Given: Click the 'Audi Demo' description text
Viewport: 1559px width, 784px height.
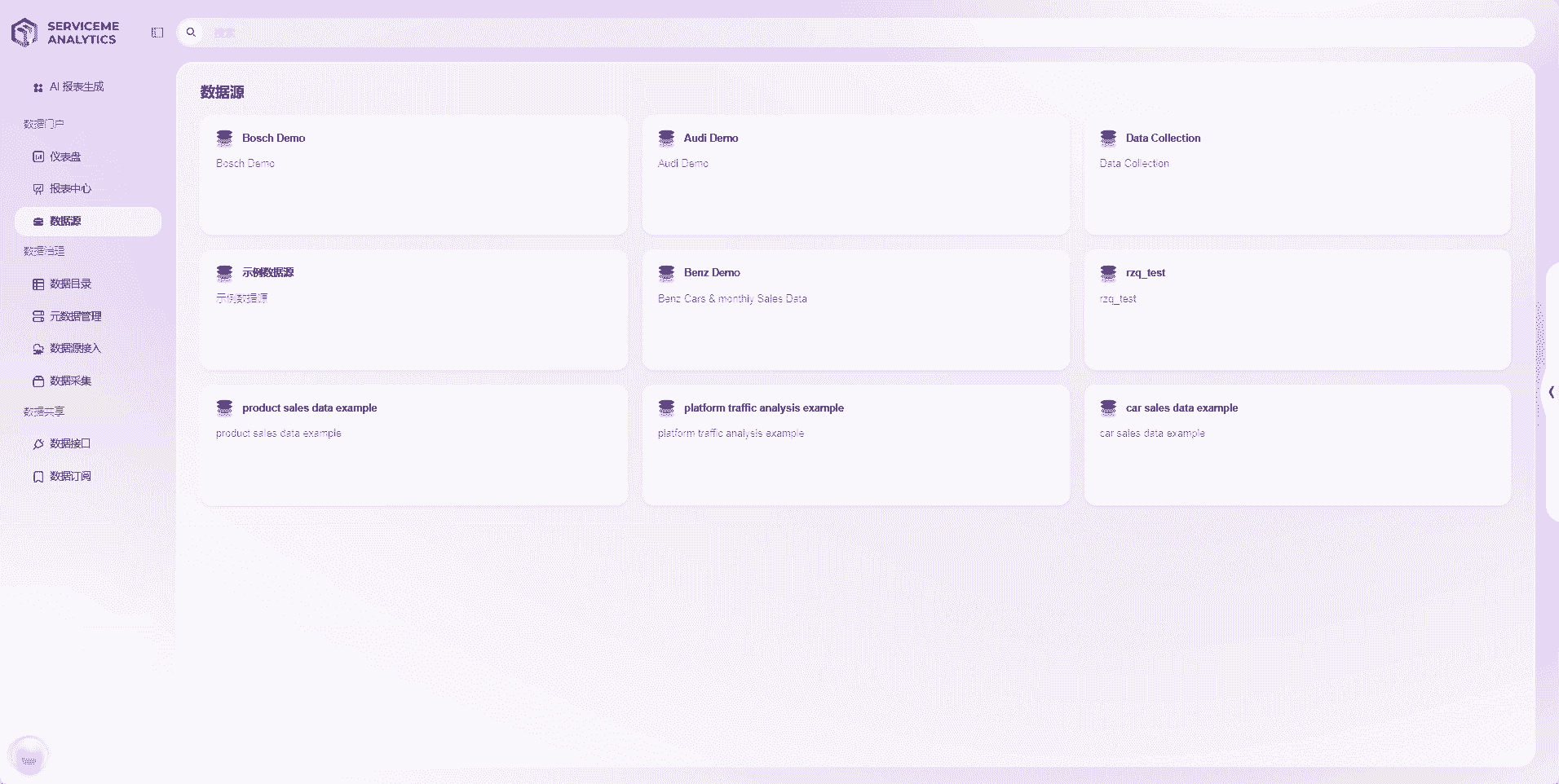Looking at the screenshot, I should click(683, 163).
